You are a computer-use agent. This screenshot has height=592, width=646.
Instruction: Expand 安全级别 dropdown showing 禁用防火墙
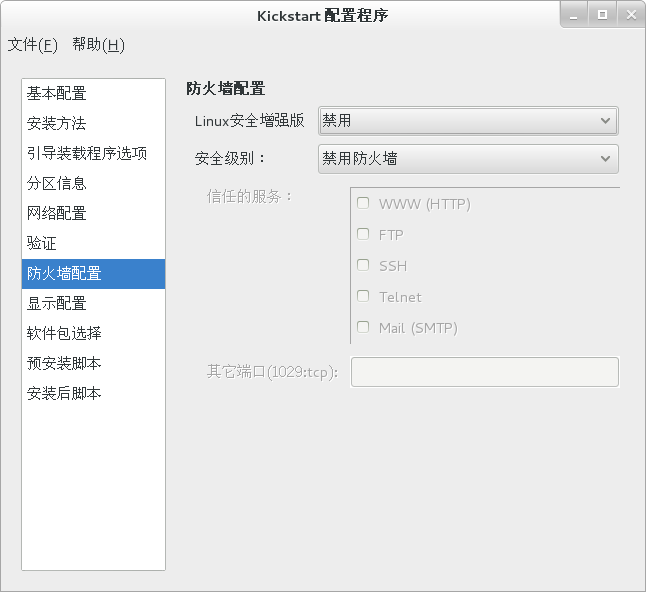pyautogui.click(x=468, y=159)
